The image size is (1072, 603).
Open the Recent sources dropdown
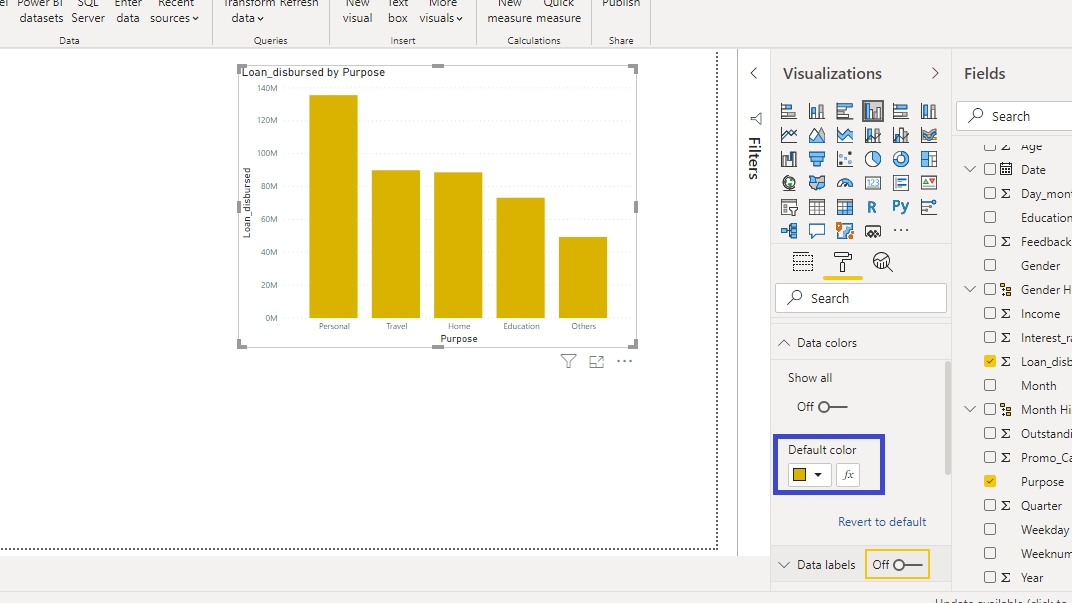coord(175,18)
